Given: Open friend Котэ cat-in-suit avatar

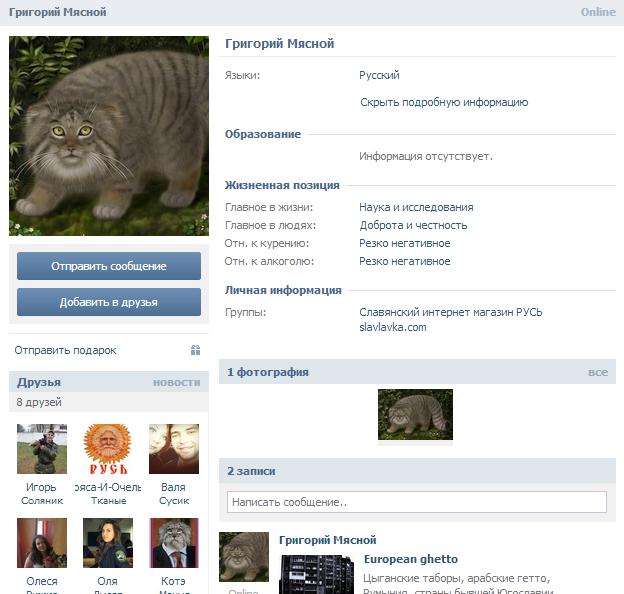Looking at the screenshot, I should pos(174,543).
